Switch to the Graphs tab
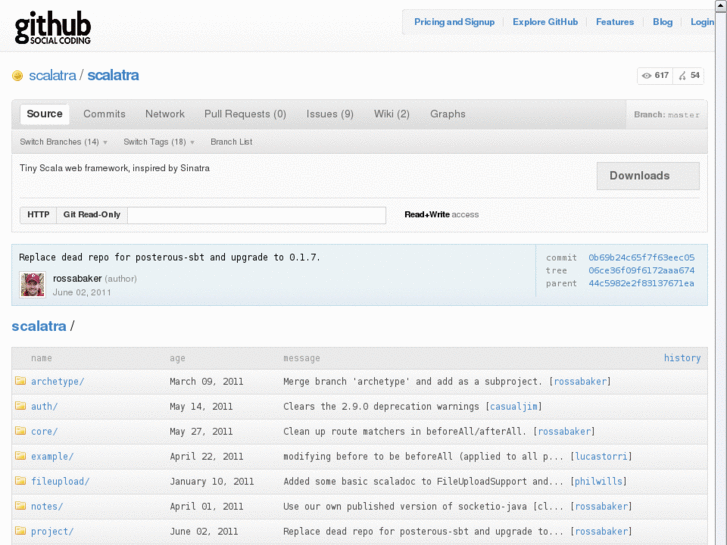Viewport: 727px width, 545px height. 447,114
